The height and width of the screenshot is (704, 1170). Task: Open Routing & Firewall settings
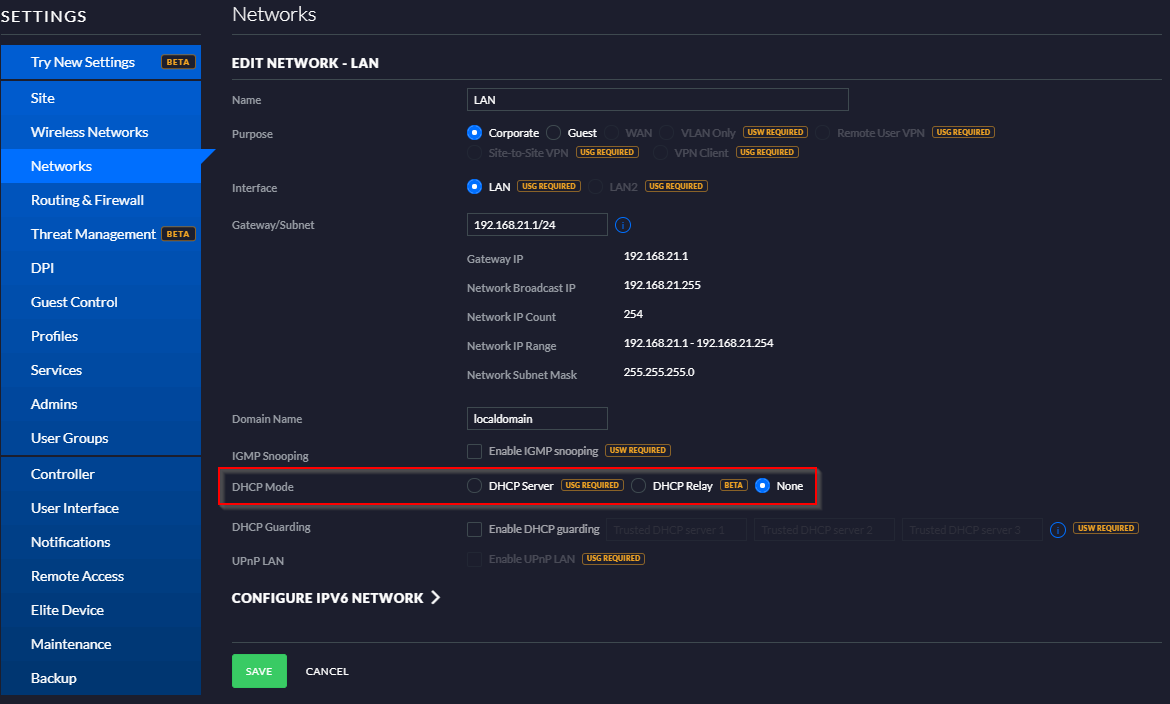pos(87,200)
